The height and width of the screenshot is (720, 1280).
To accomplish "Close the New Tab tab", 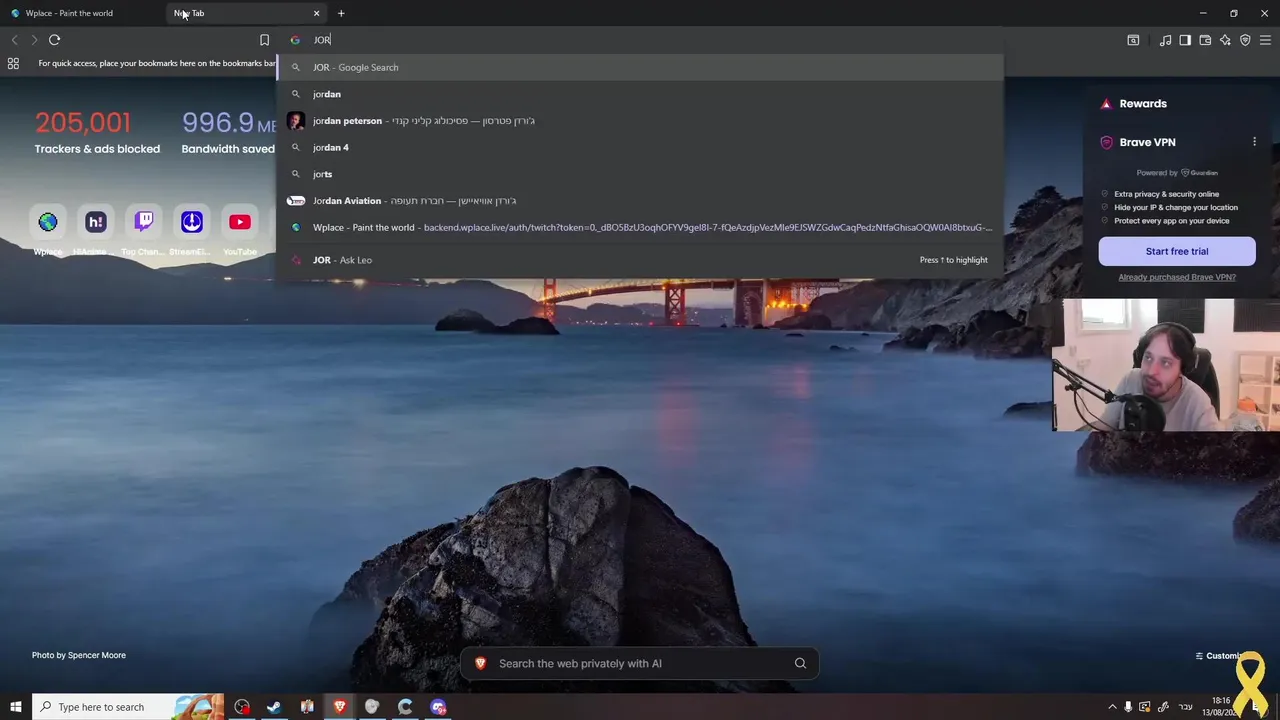I will [317, 13].
